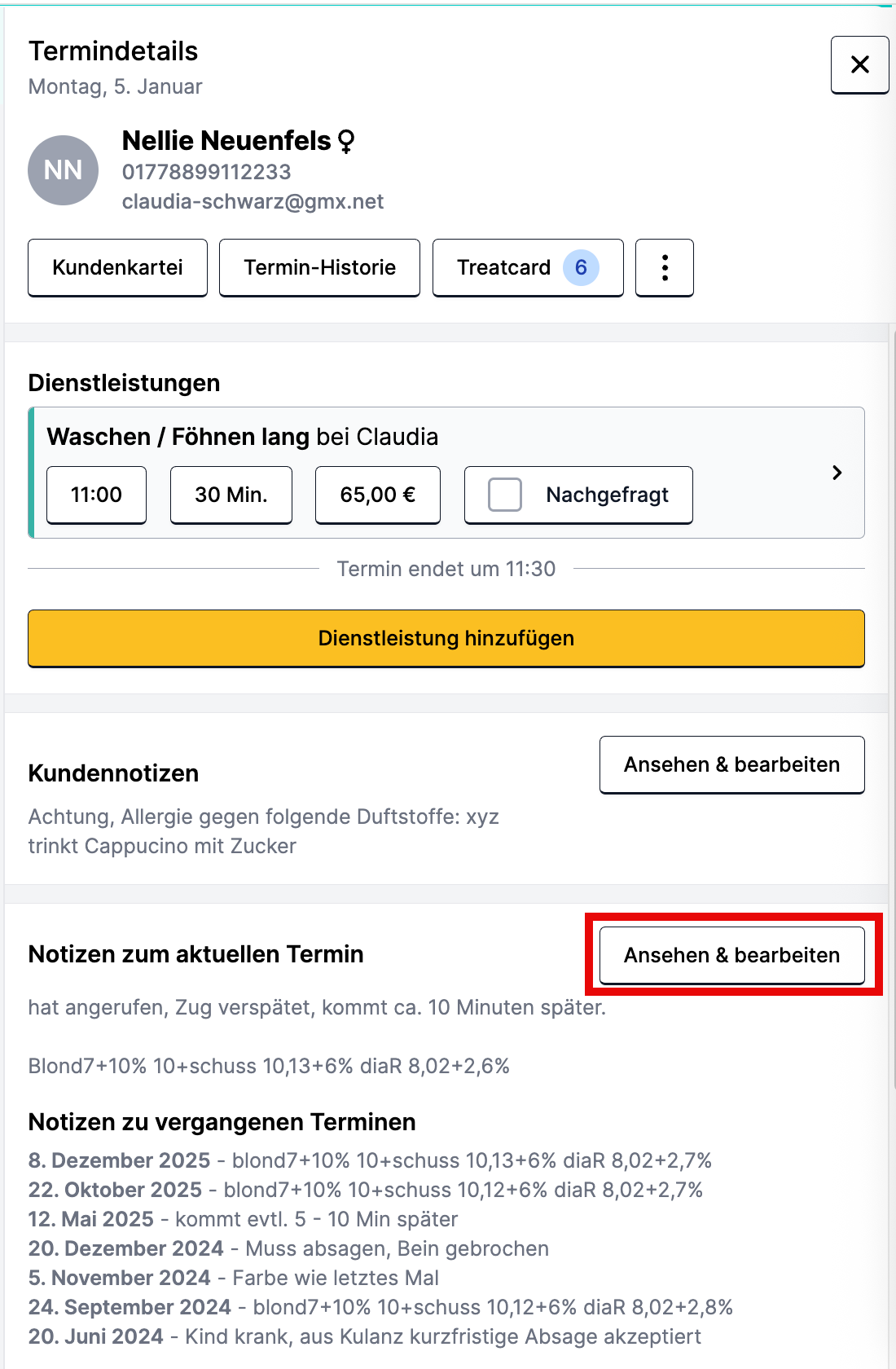Open the three-dot more options menu
896x1369 pixels.
[665, 267]
